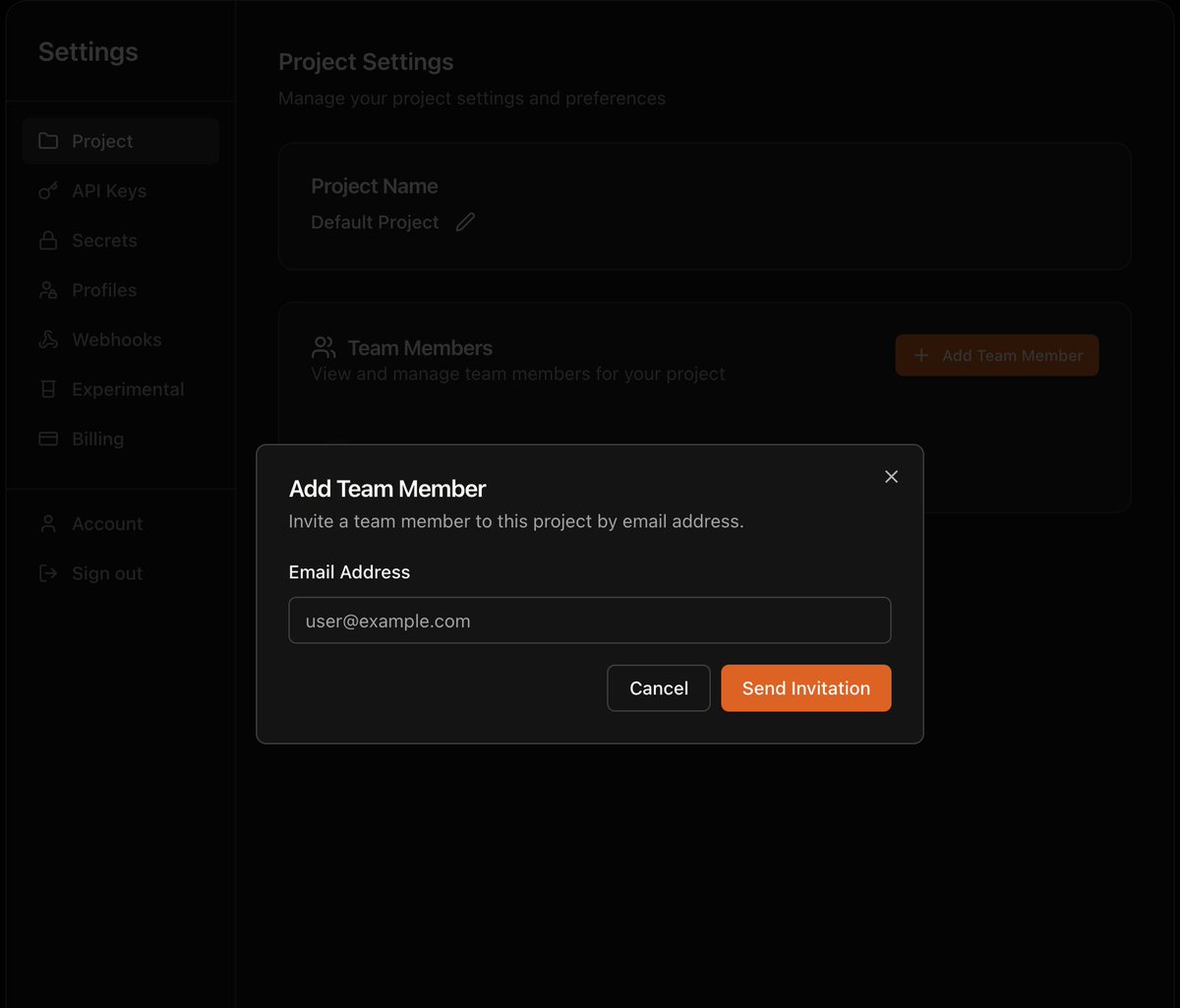This screenshot has width=1180, height=1008.
Task: Click the plus icon on Add Team Member
Action: pos(920,355)
